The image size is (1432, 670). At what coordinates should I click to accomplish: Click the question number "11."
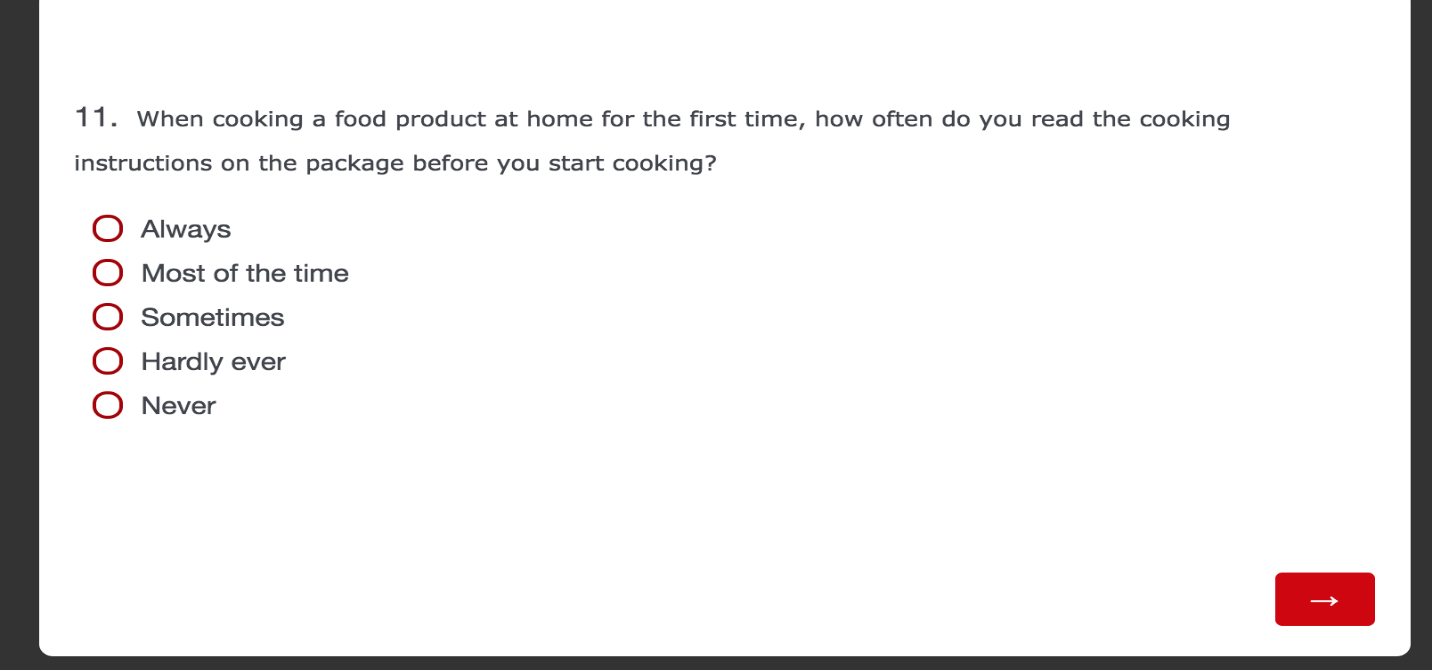point(97,118)
